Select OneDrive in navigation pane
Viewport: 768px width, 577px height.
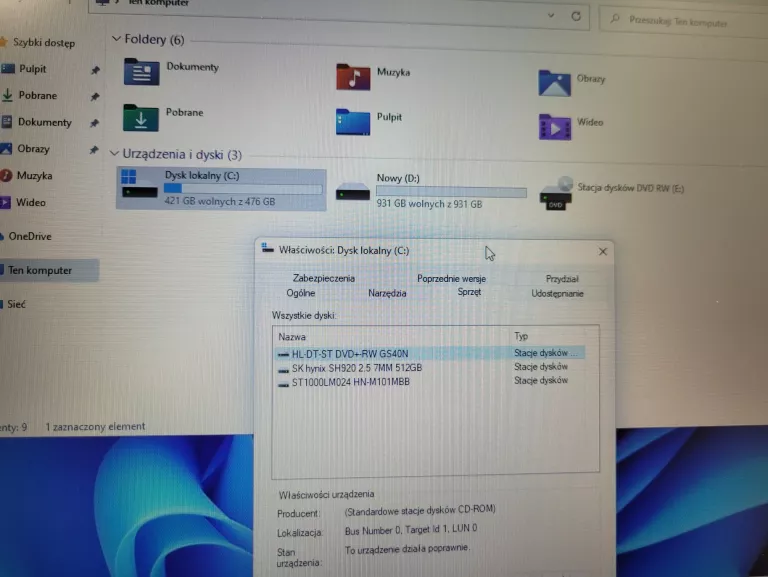pyautogui.click(x=30, y=236)
